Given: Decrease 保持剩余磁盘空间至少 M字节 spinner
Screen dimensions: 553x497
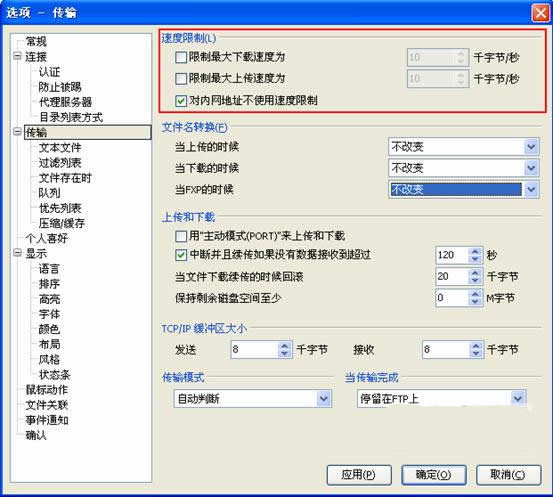Looking at the screenshot, I should click(x=475, y=302).
